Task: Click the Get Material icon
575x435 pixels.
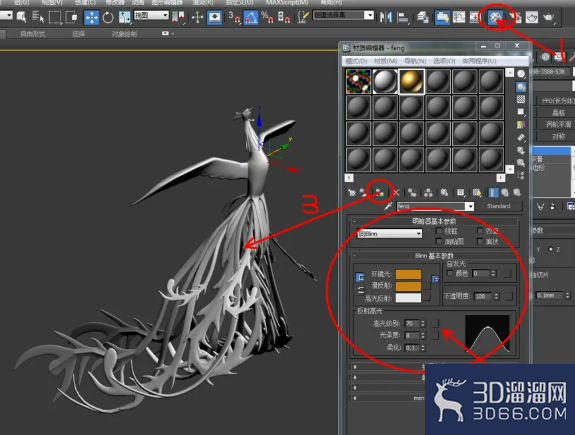Action: point(351,193)
